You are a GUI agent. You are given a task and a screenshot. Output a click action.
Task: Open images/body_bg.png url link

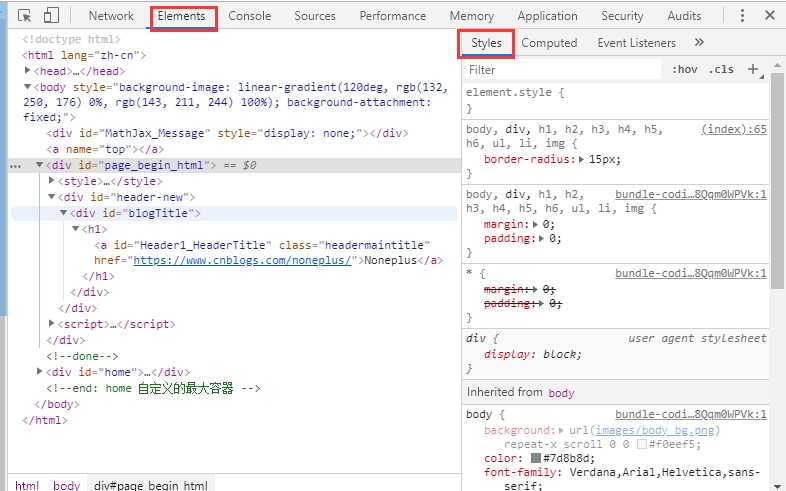click(x=656, y=430)
